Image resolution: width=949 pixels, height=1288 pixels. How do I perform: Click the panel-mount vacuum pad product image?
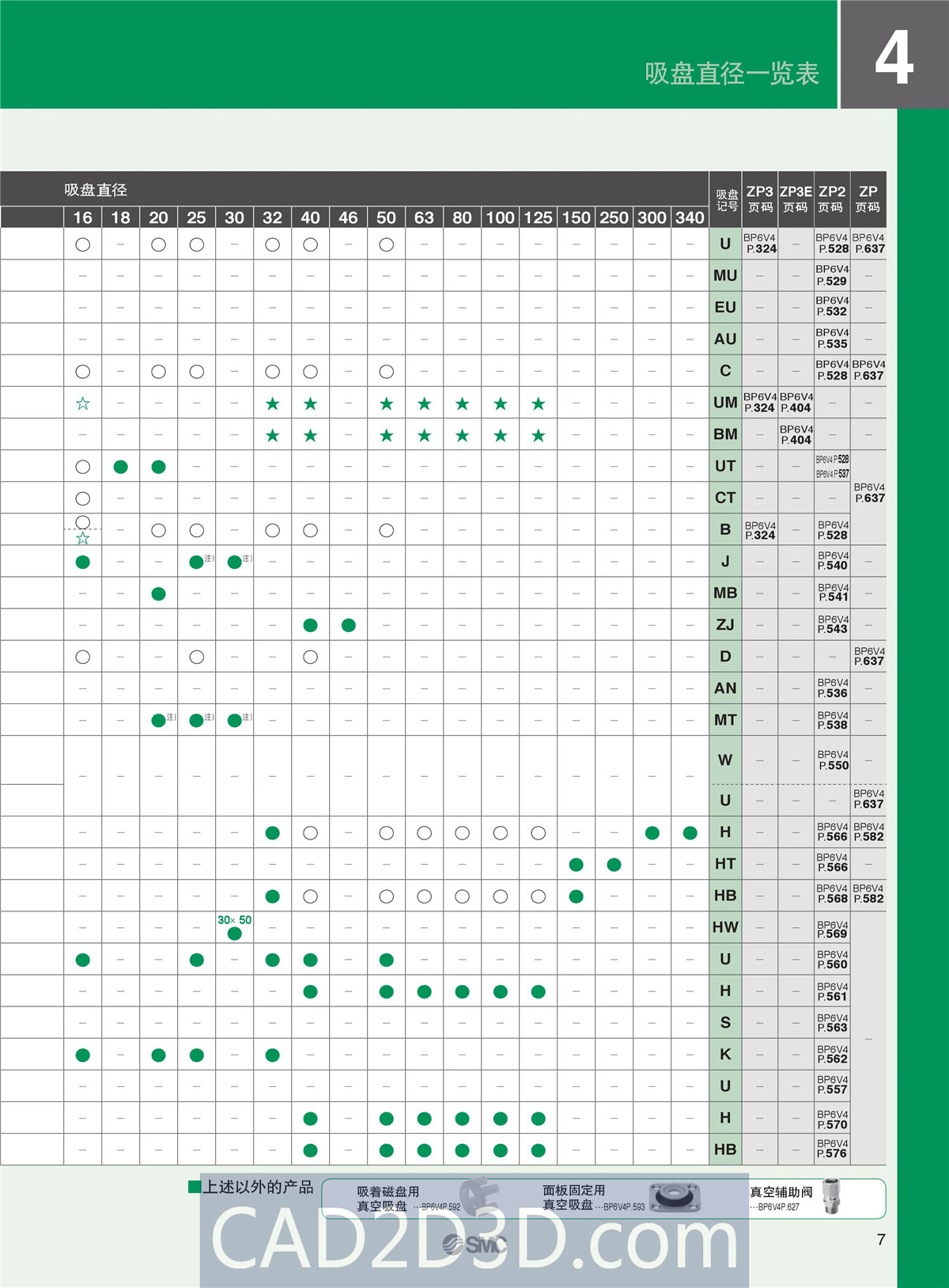pos(674,1198)
